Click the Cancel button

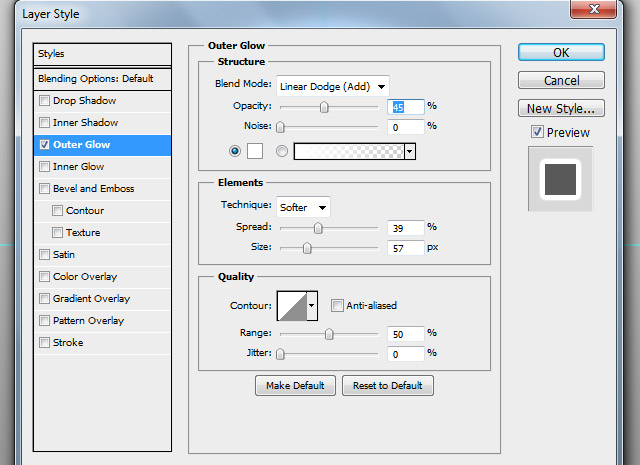pos(561,80)
